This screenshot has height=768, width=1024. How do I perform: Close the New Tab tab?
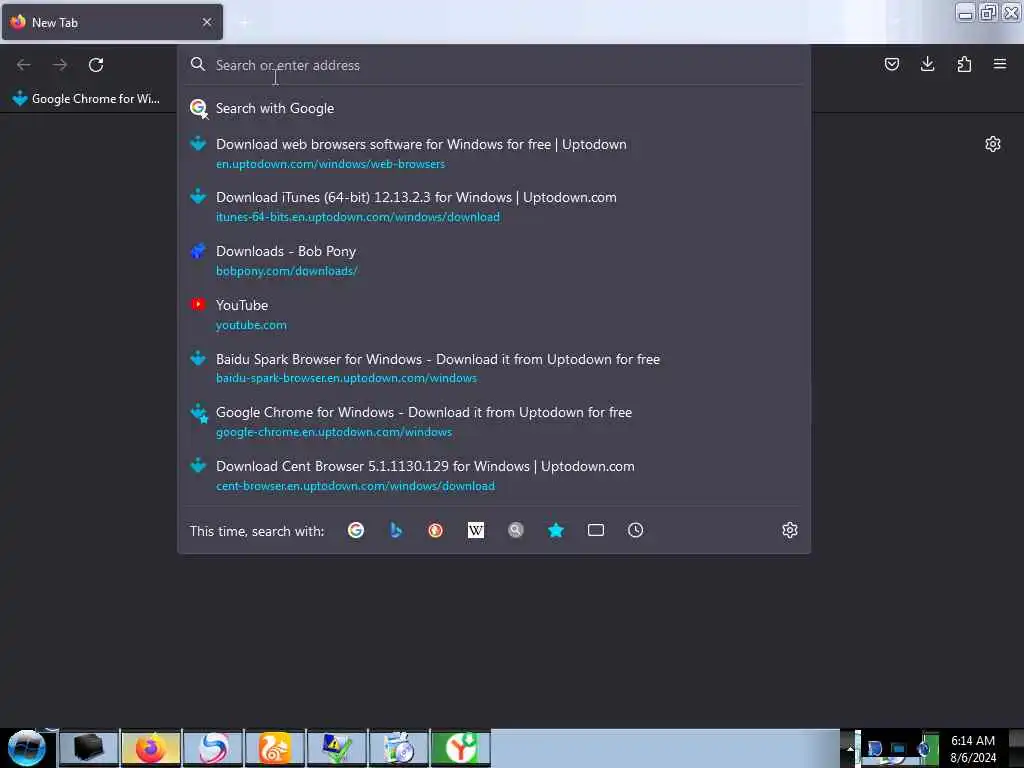[x=207, y=22]
